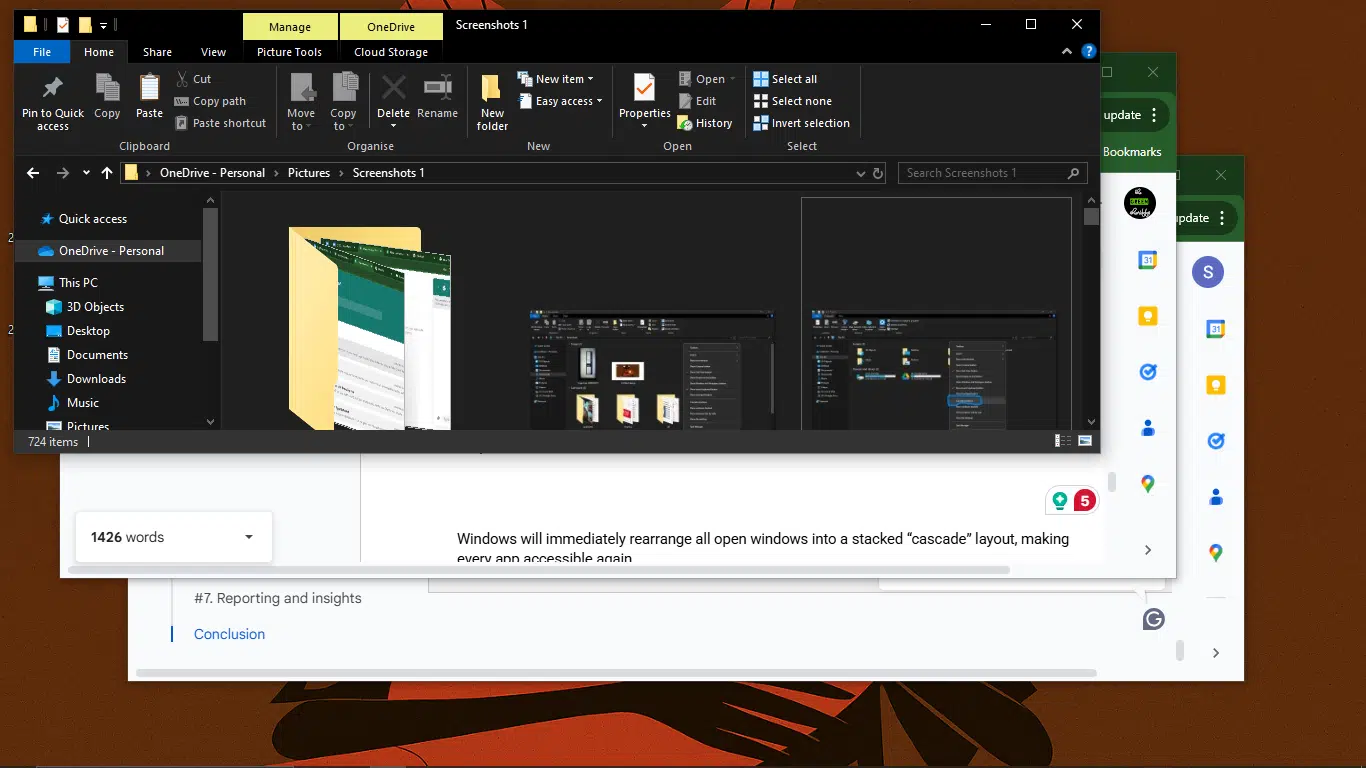
Task: Switch to the Share tab
Action: pyautogui.click(x=157, y=52)
